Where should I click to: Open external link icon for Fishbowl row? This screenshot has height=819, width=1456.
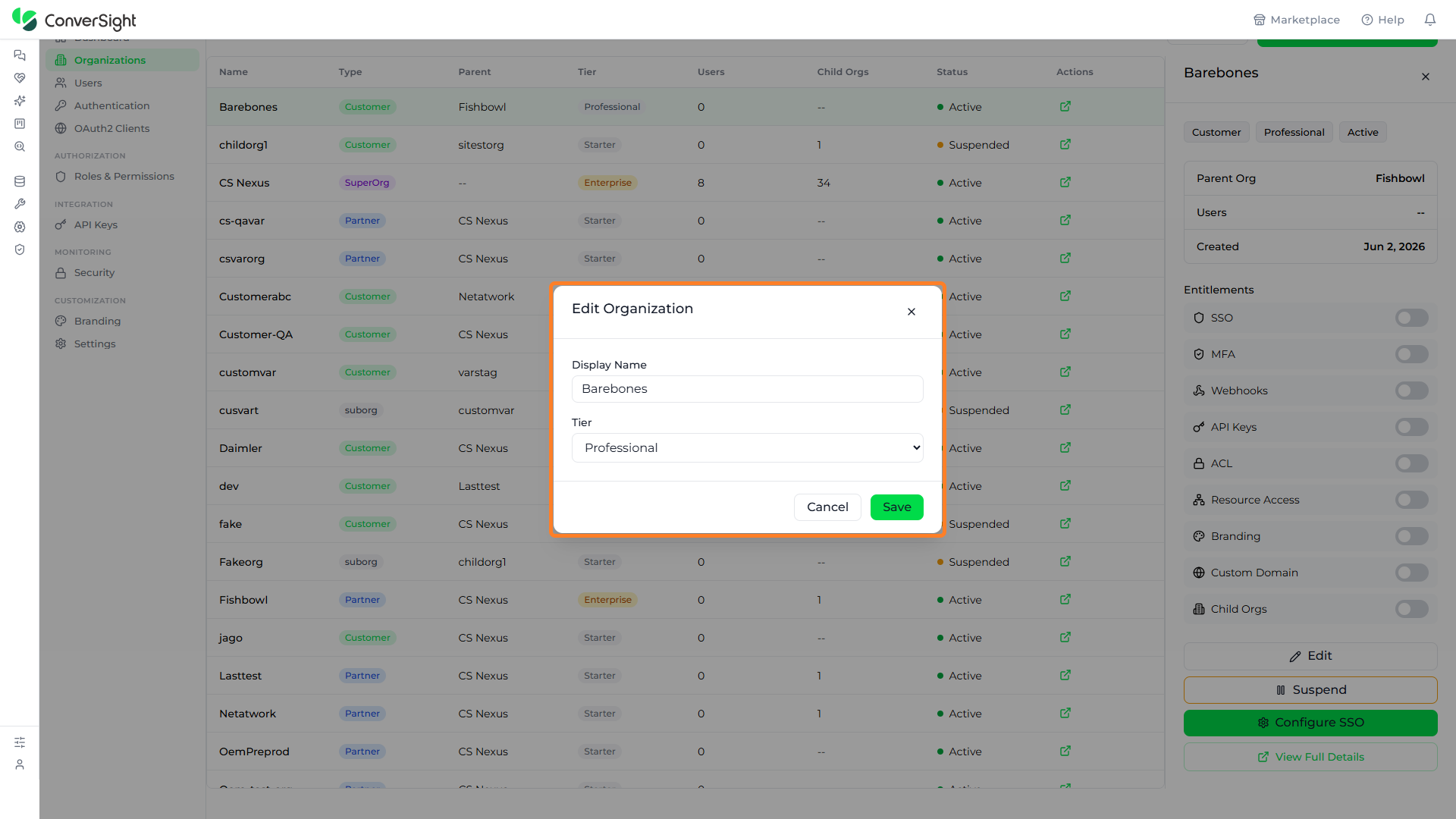(x=1065, y=599)
